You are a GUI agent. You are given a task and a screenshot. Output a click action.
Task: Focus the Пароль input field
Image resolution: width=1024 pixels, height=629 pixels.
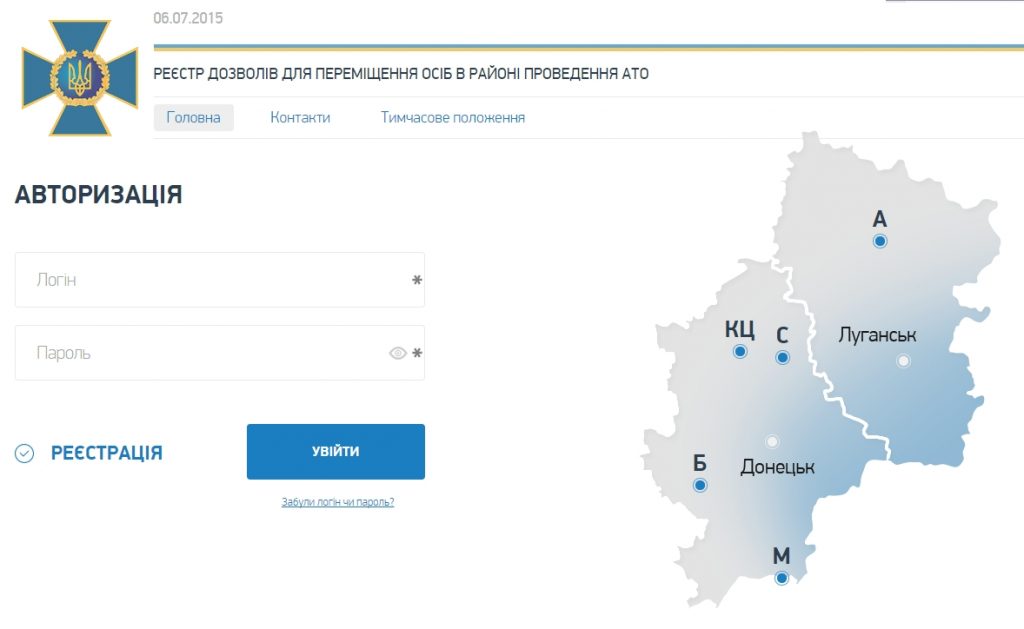(200, 353)
